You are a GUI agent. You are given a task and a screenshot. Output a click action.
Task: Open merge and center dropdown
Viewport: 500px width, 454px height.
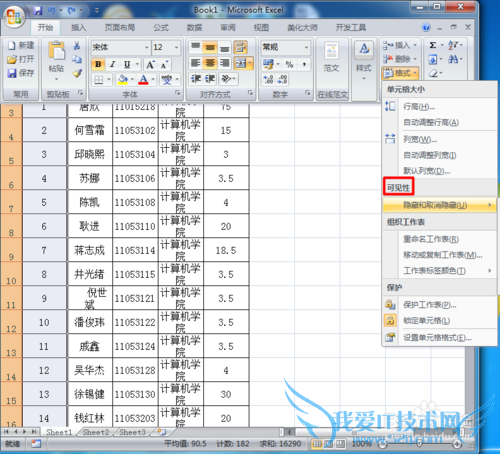click(x=250, y=63)
